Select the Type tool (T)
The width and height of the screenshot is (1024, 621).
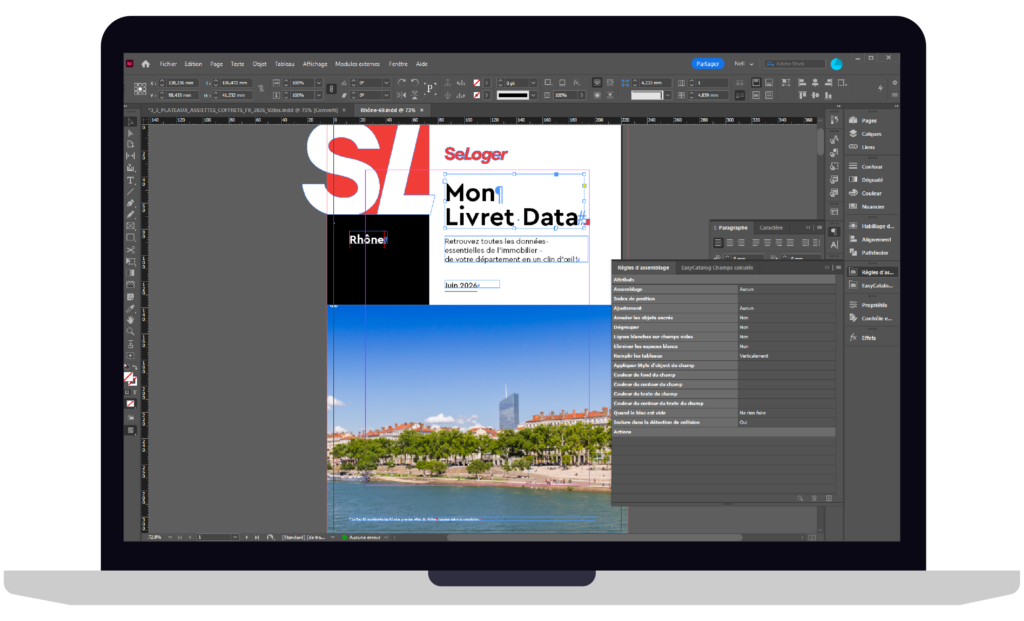[131, 180]
